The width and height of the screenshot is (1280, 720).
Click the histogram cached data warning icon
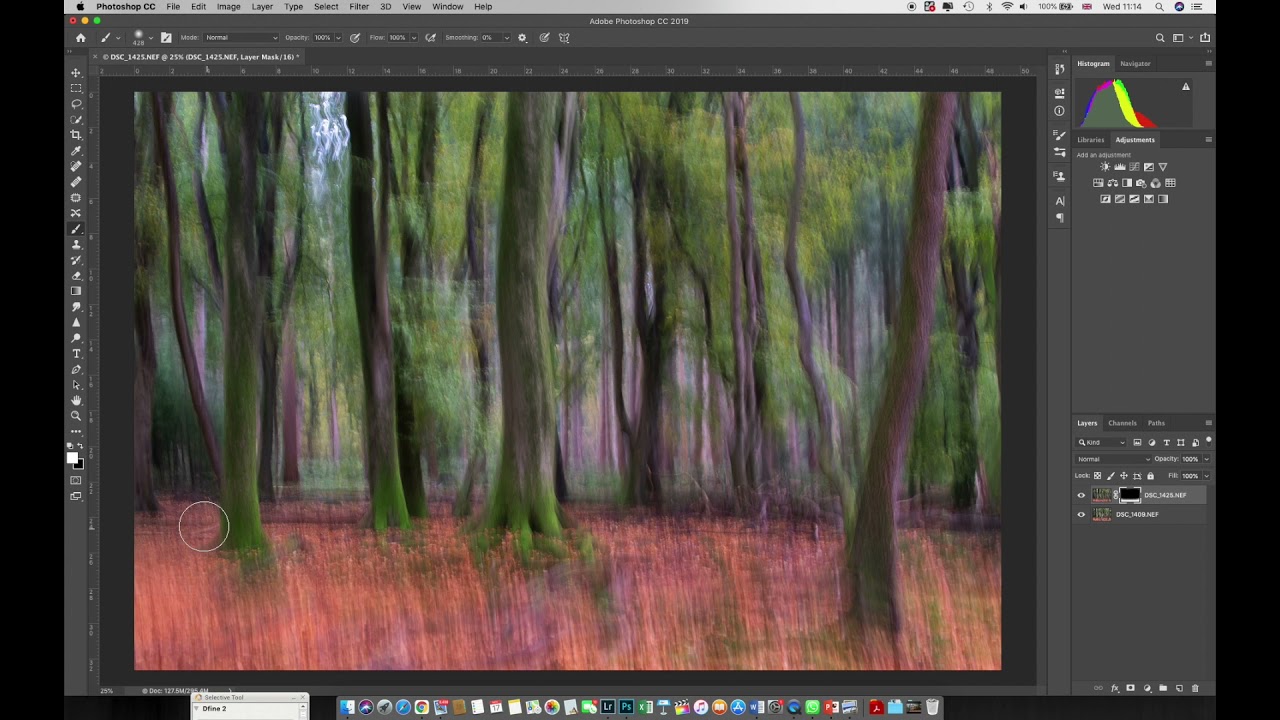pos(1186,87)
